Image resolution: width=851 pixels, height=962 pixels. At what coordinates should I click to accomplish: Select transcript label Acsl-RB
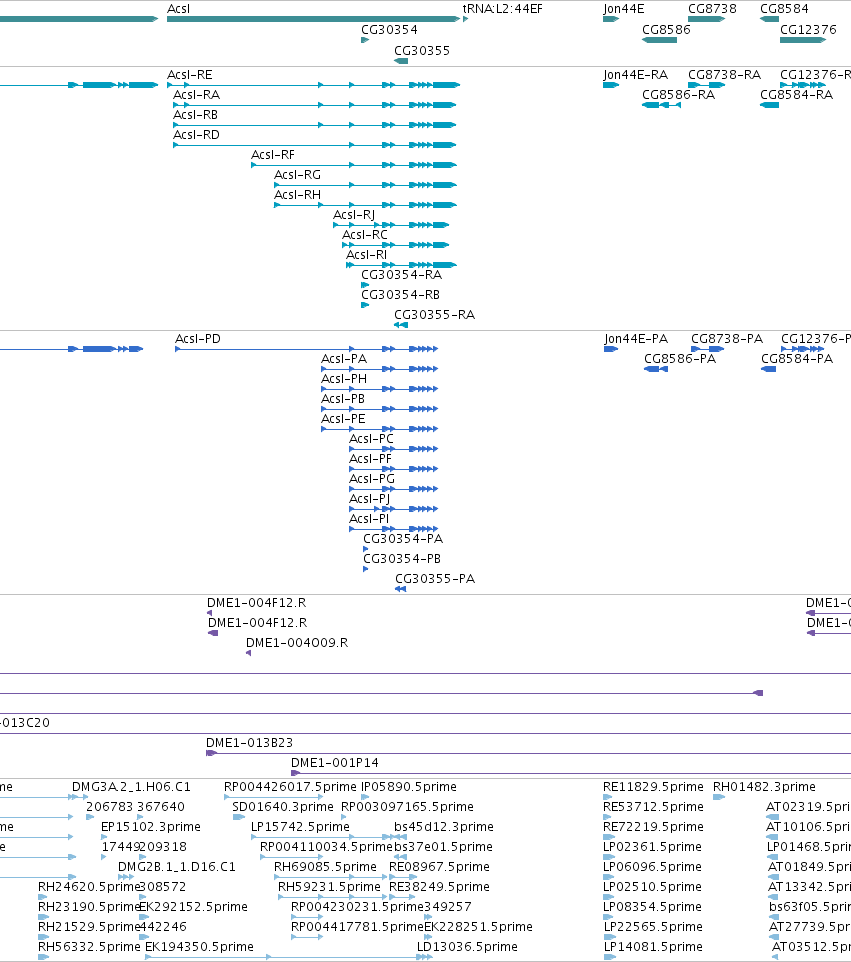[x=195, y=115]
